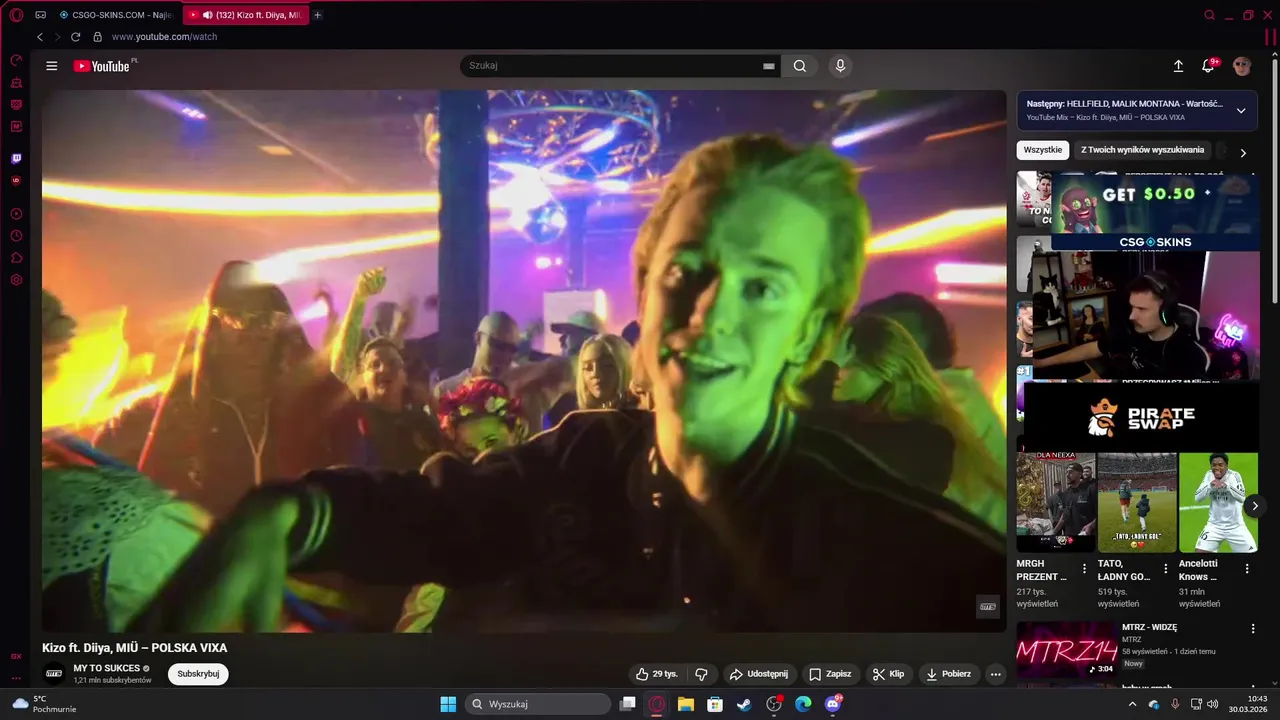Open options menu for MRGH PREZENT short
The image size is (1280, 720).
pos(1084,569)
